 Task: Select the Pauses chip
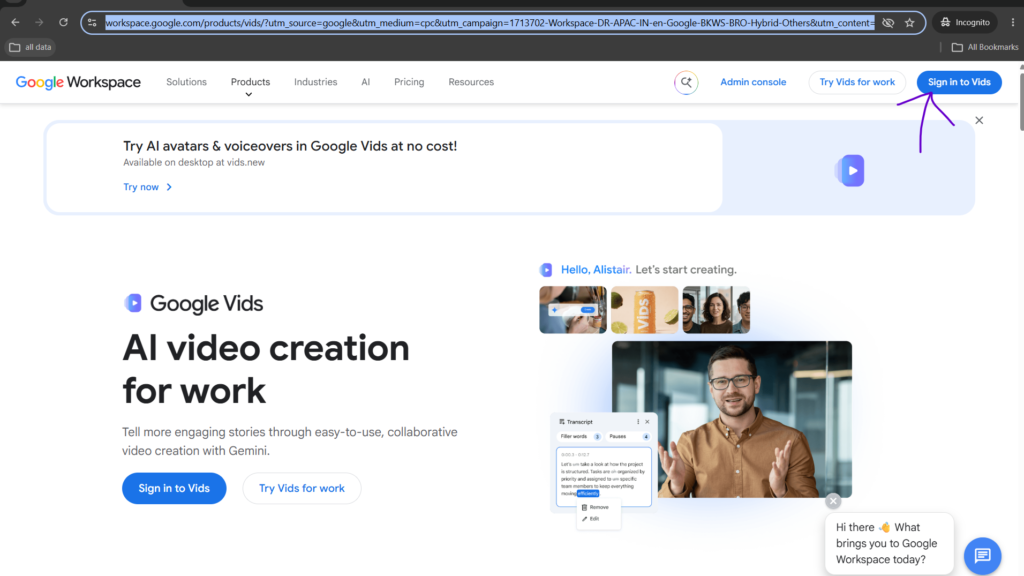pos(628,436)
